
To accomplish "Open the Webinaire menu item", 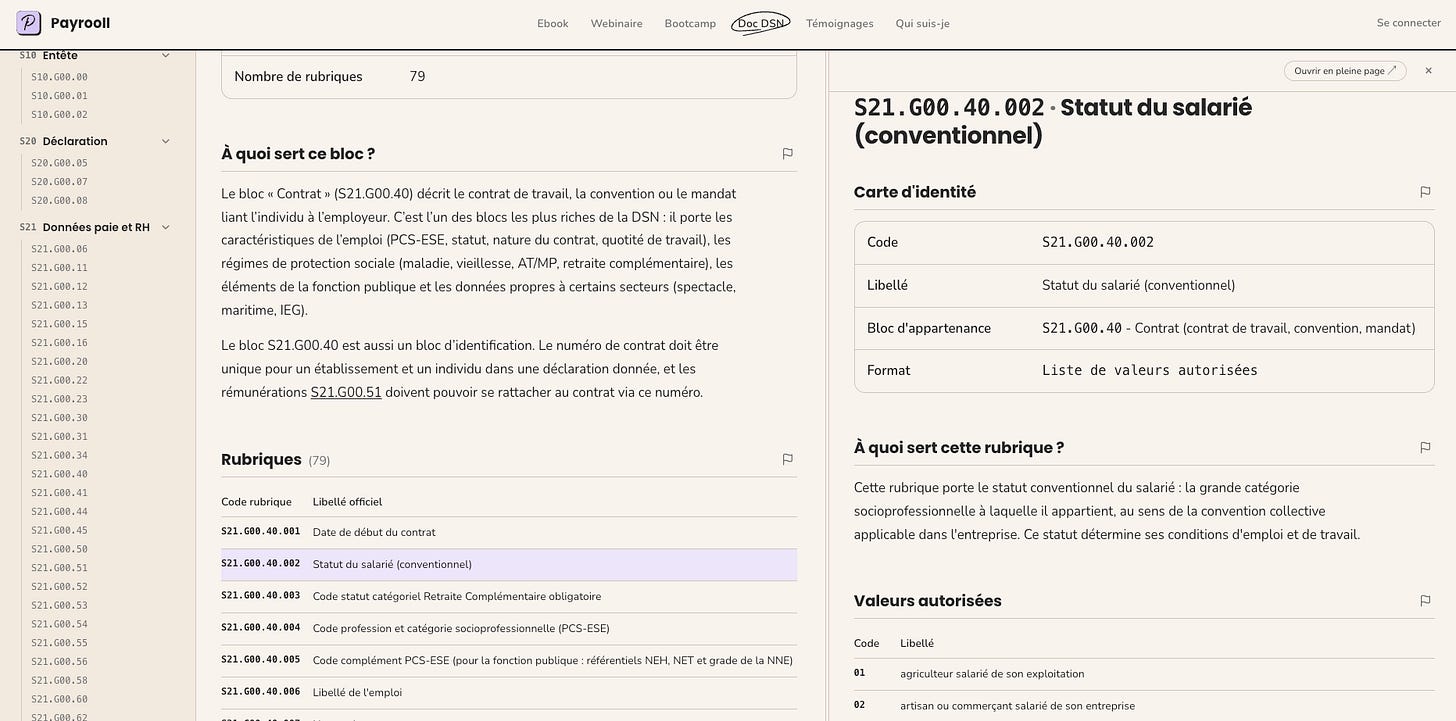I will coord(617,23).
